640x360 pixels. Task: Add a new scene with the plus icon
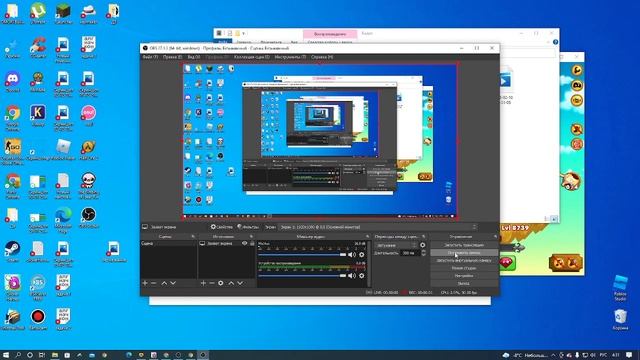pos(145,283)
